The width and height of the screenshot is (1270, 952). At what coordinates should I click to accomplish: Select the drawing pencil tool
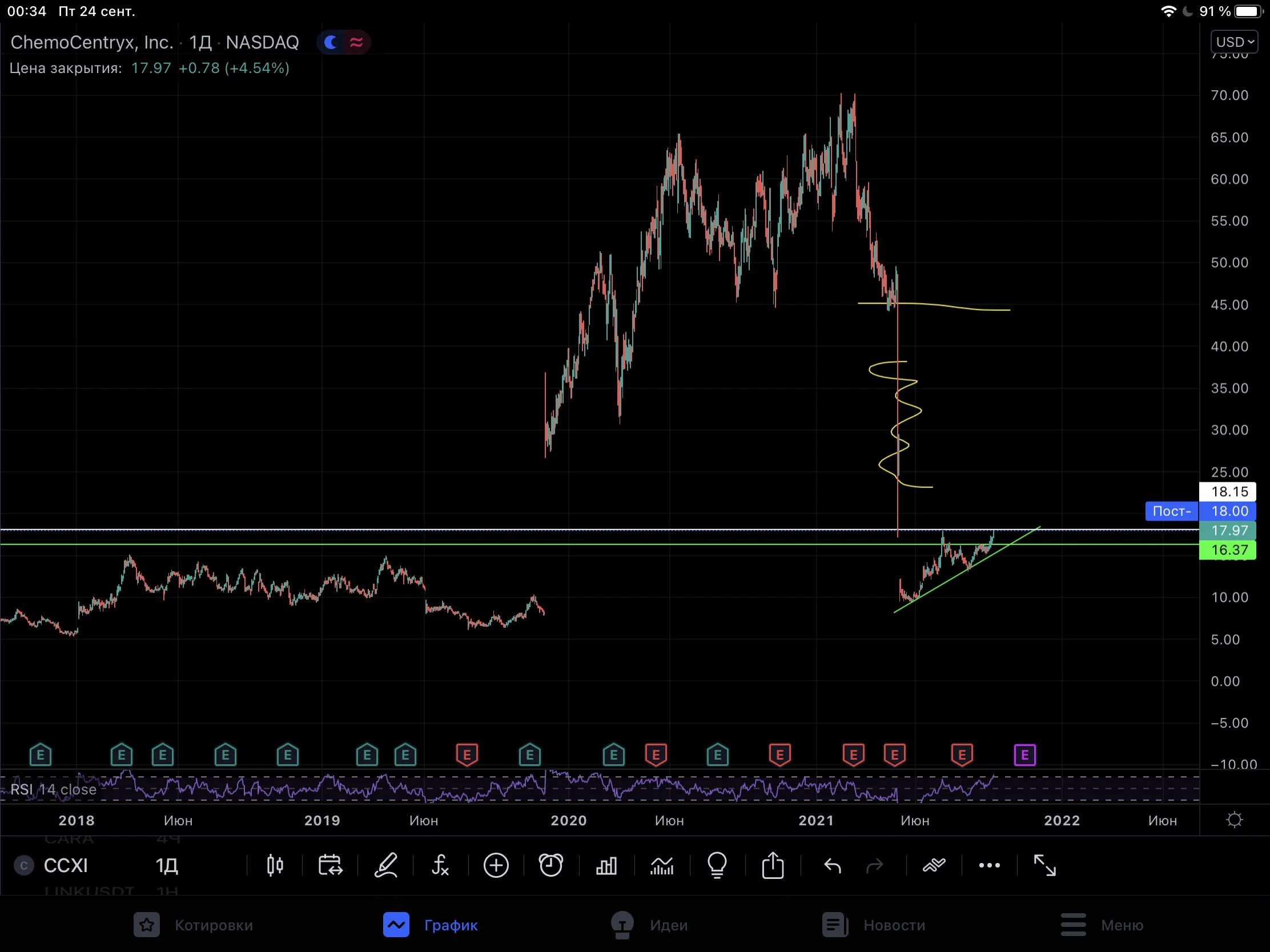pos(386,865)
